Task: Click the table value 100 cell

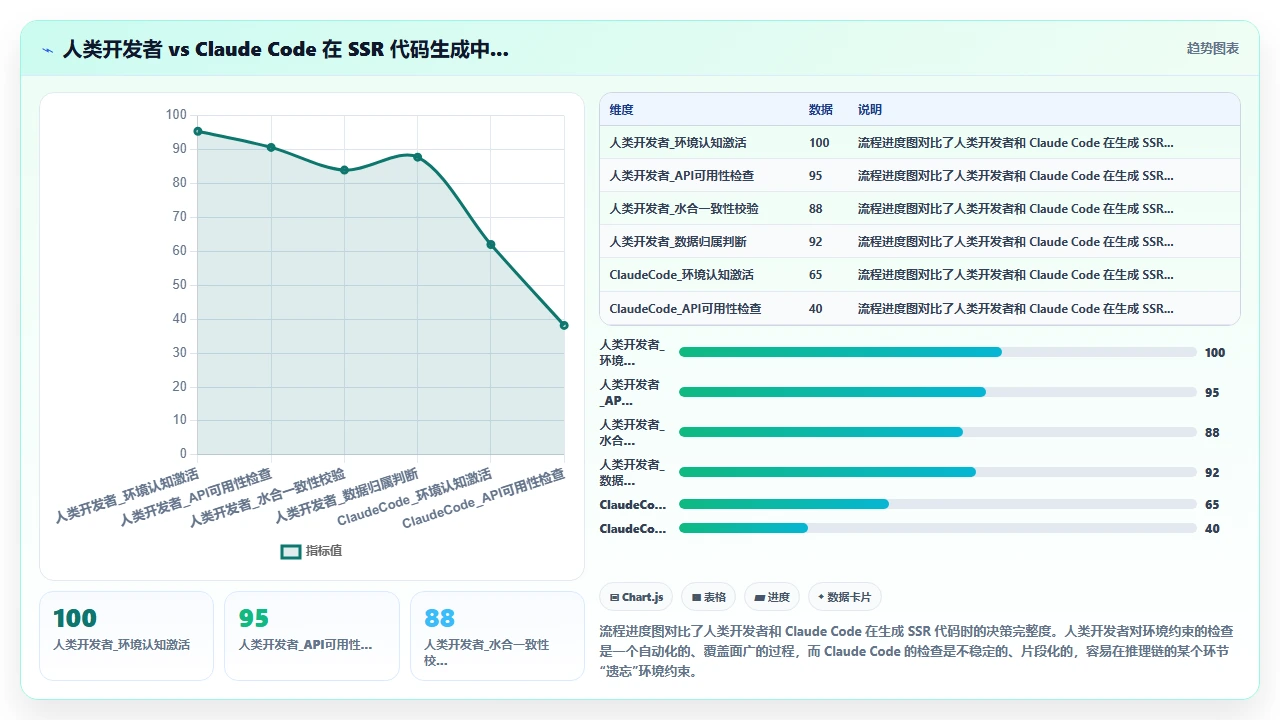Action: tap(819, 143)
